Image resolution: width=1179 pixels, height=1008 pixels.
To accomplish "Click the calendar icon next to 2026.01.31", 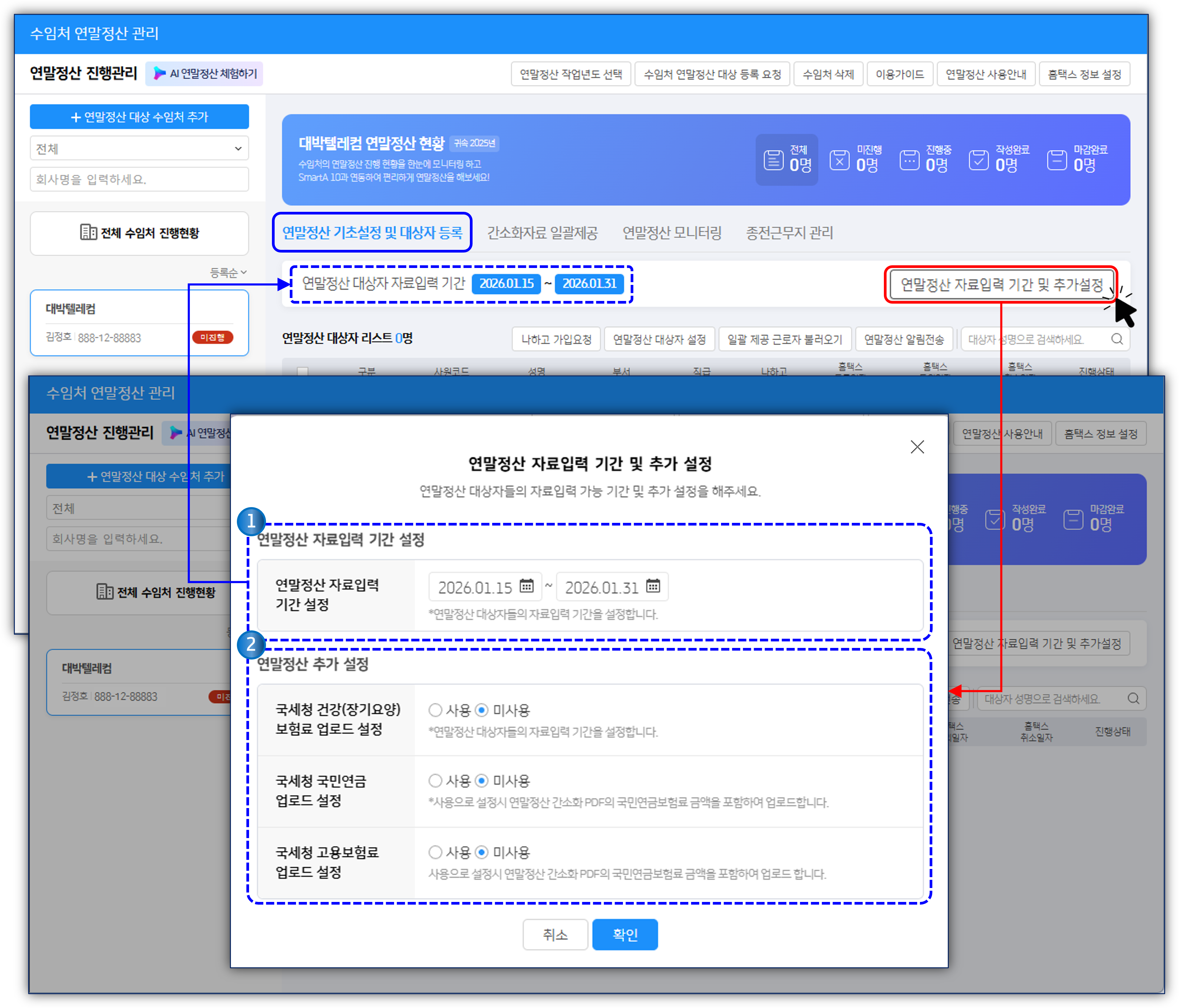I will point(653,586).
